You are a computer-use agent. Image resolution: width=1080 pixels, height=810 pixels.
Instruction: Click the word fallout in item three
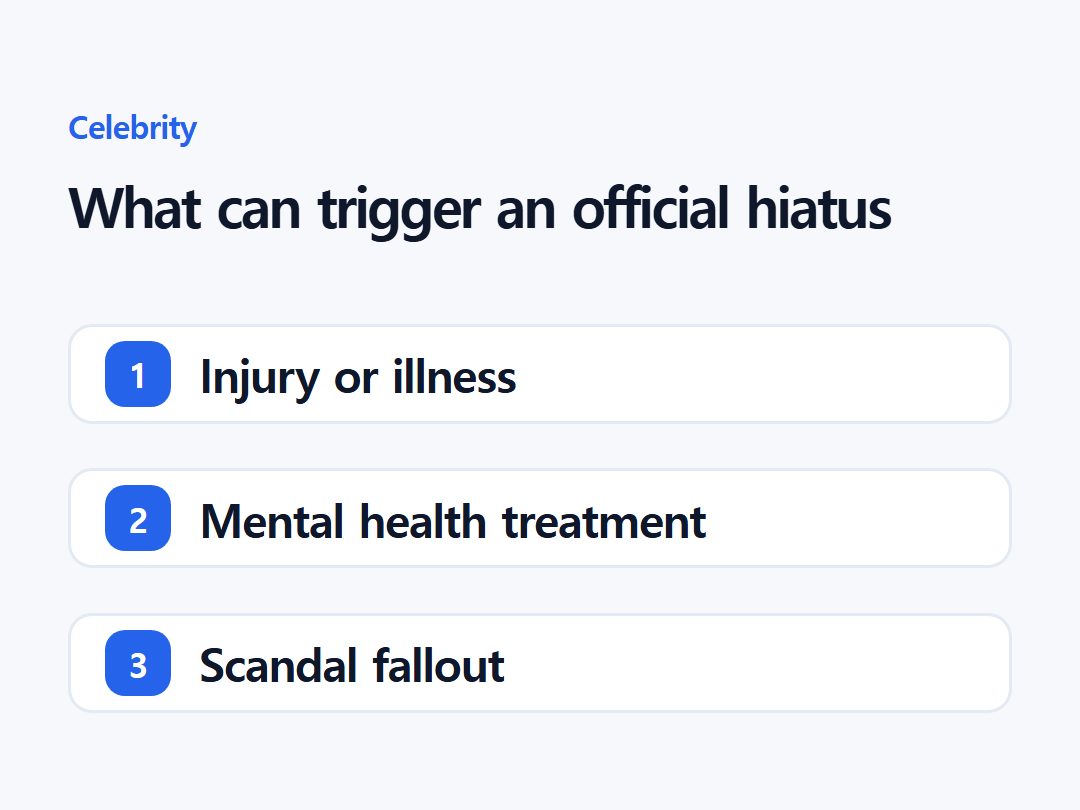point(439,665)
